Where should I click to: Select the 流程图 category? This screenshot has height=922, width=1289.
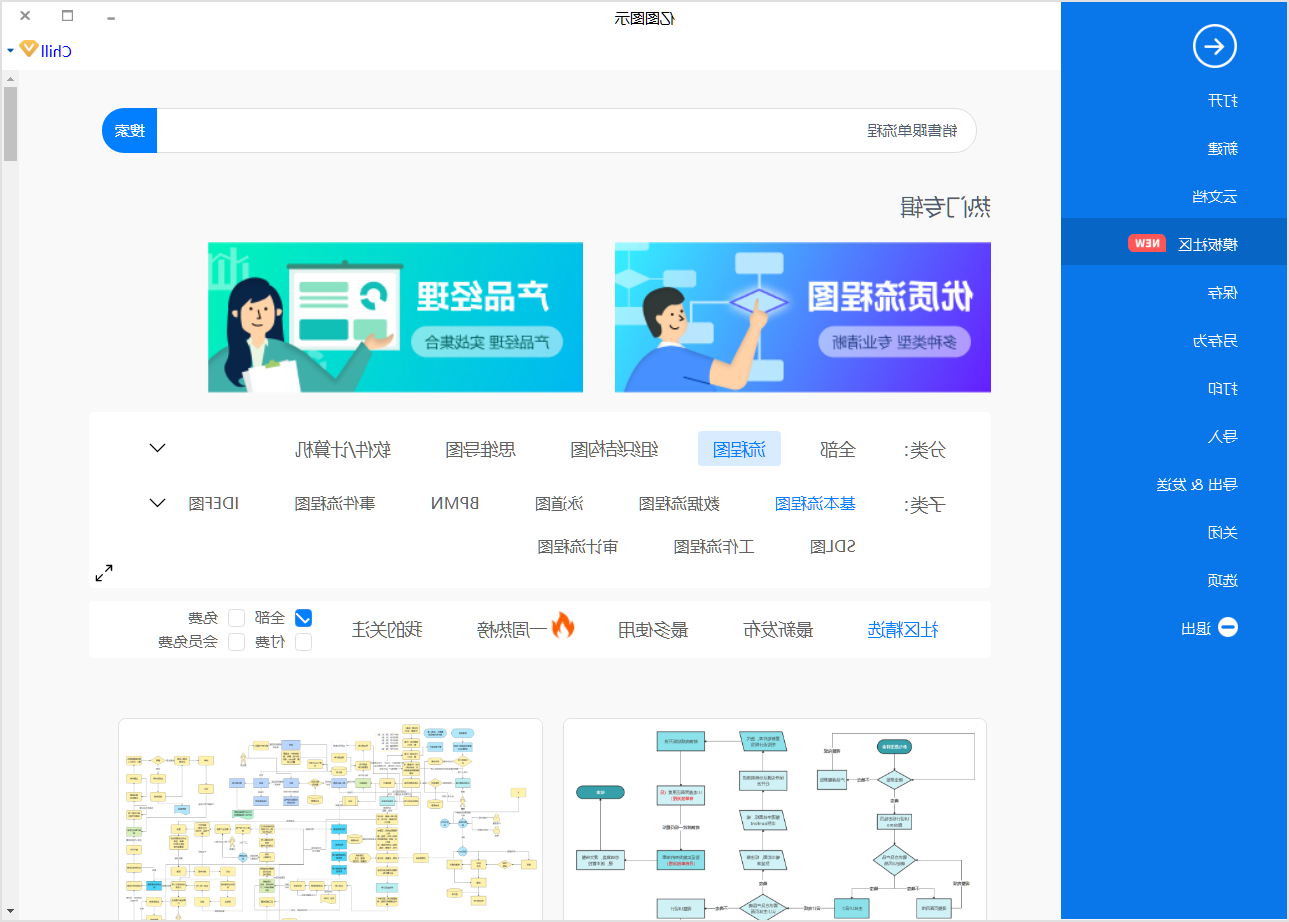point(739,449)
